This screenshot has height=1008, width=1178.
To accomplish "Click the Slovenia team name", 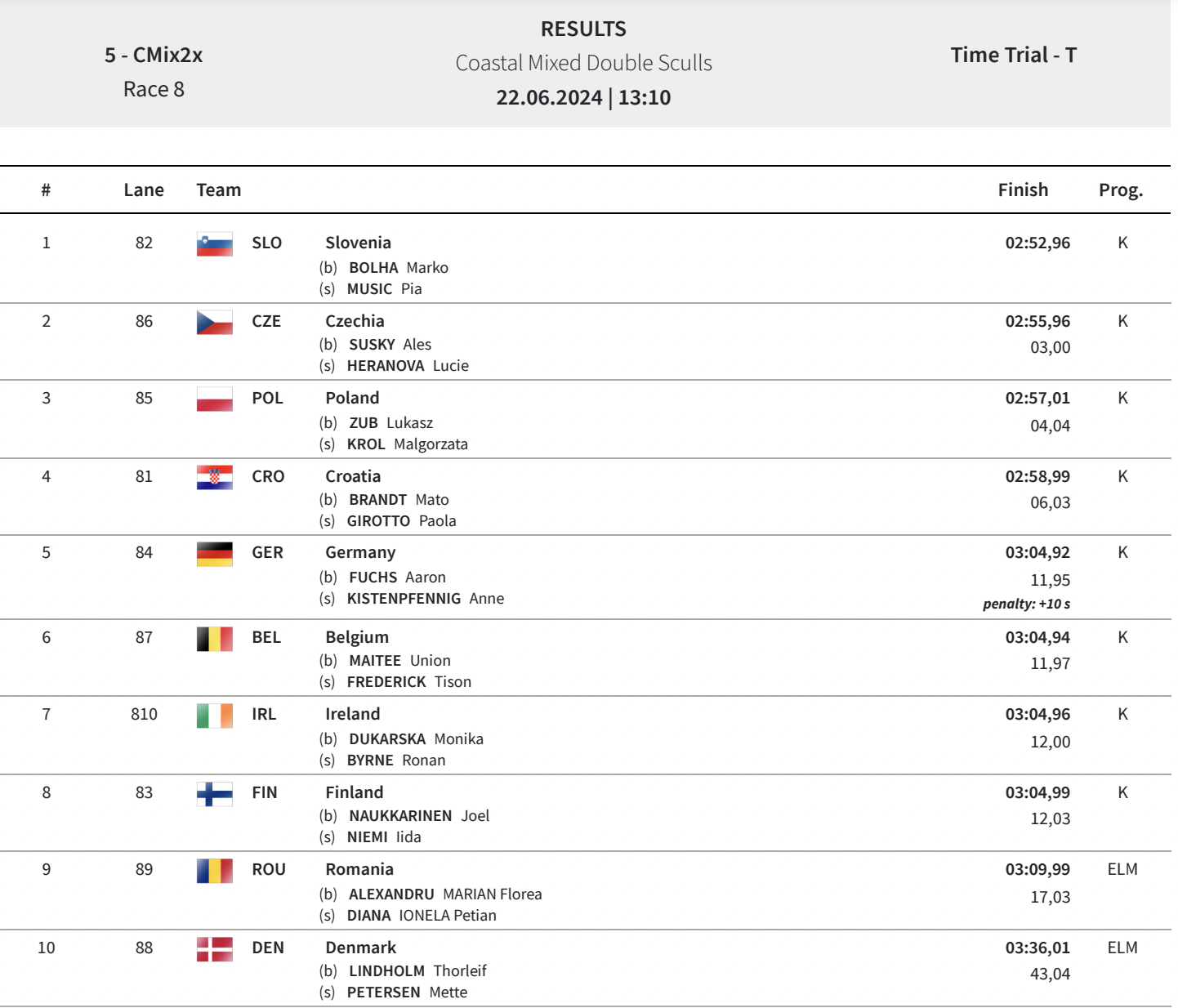I will tap(358, 243).
